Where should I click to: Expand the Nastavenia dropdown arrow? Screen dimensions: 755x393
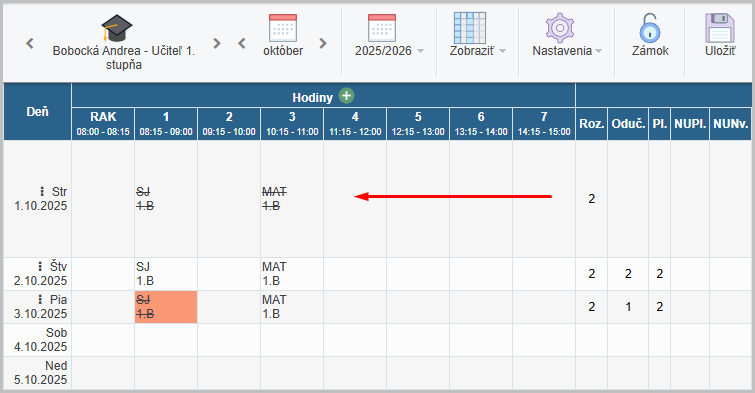point(599,51)
